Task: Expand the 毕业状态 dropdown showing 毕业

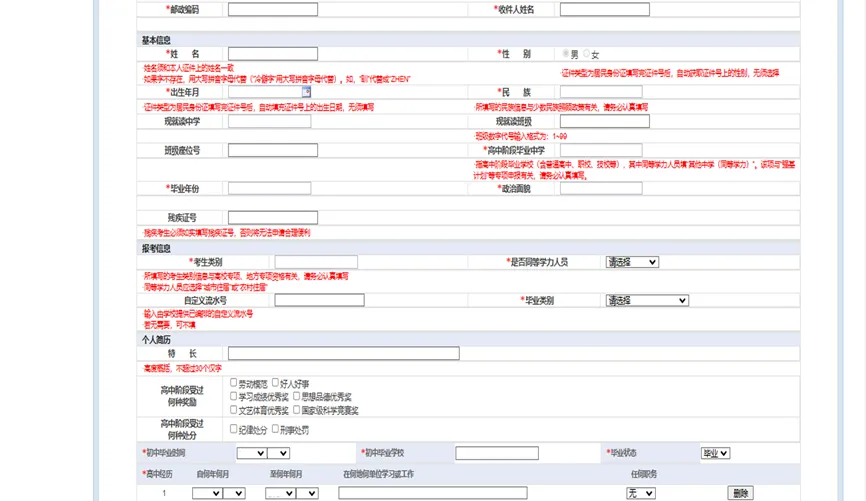Action: pos(715,453)
